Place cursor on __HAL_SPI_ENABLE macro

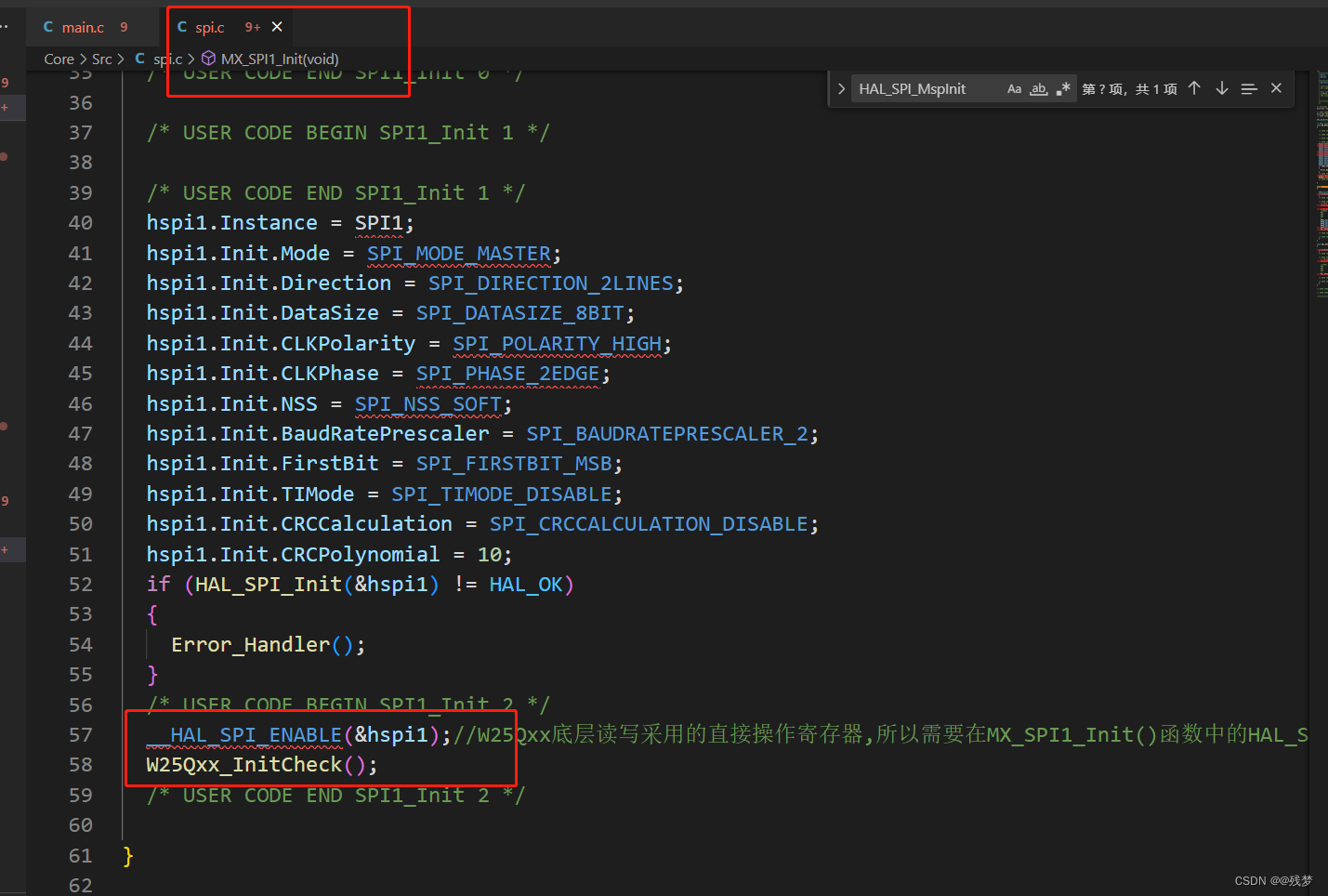(244, 735)
